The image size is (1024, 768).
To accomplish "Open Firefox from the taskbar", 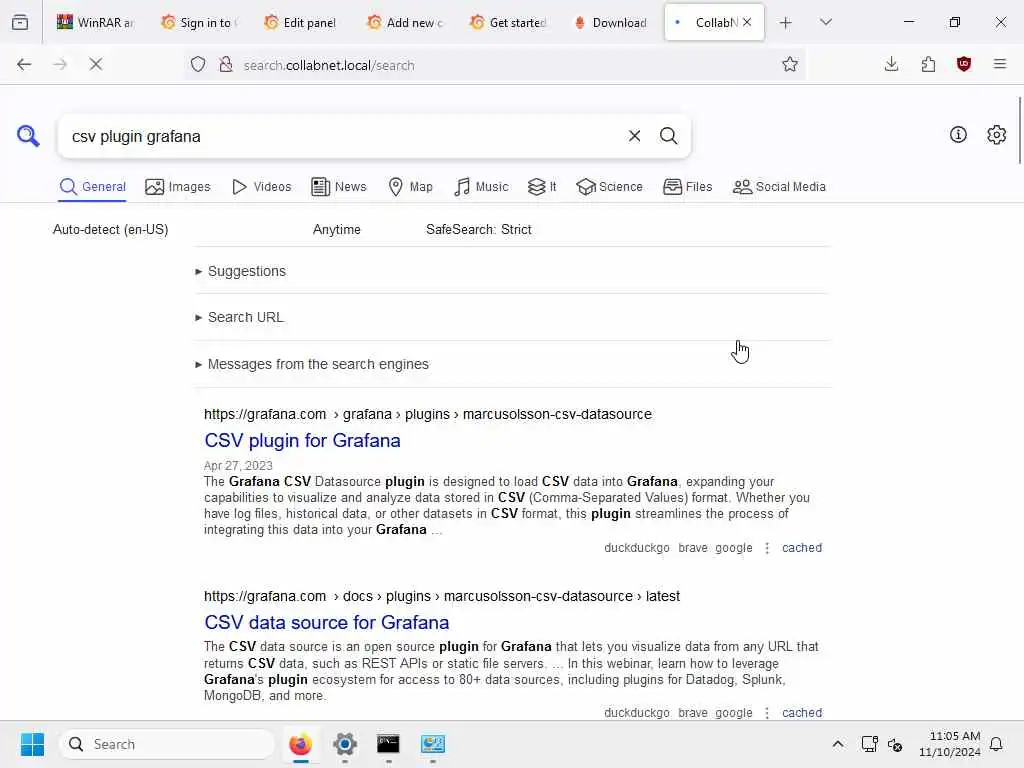I will 300,744.
